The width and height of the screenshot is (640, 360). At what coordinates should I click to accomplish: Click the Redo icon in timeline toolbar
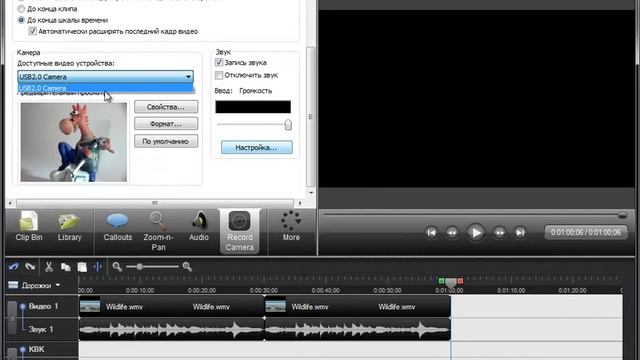(x=30, y=267)
